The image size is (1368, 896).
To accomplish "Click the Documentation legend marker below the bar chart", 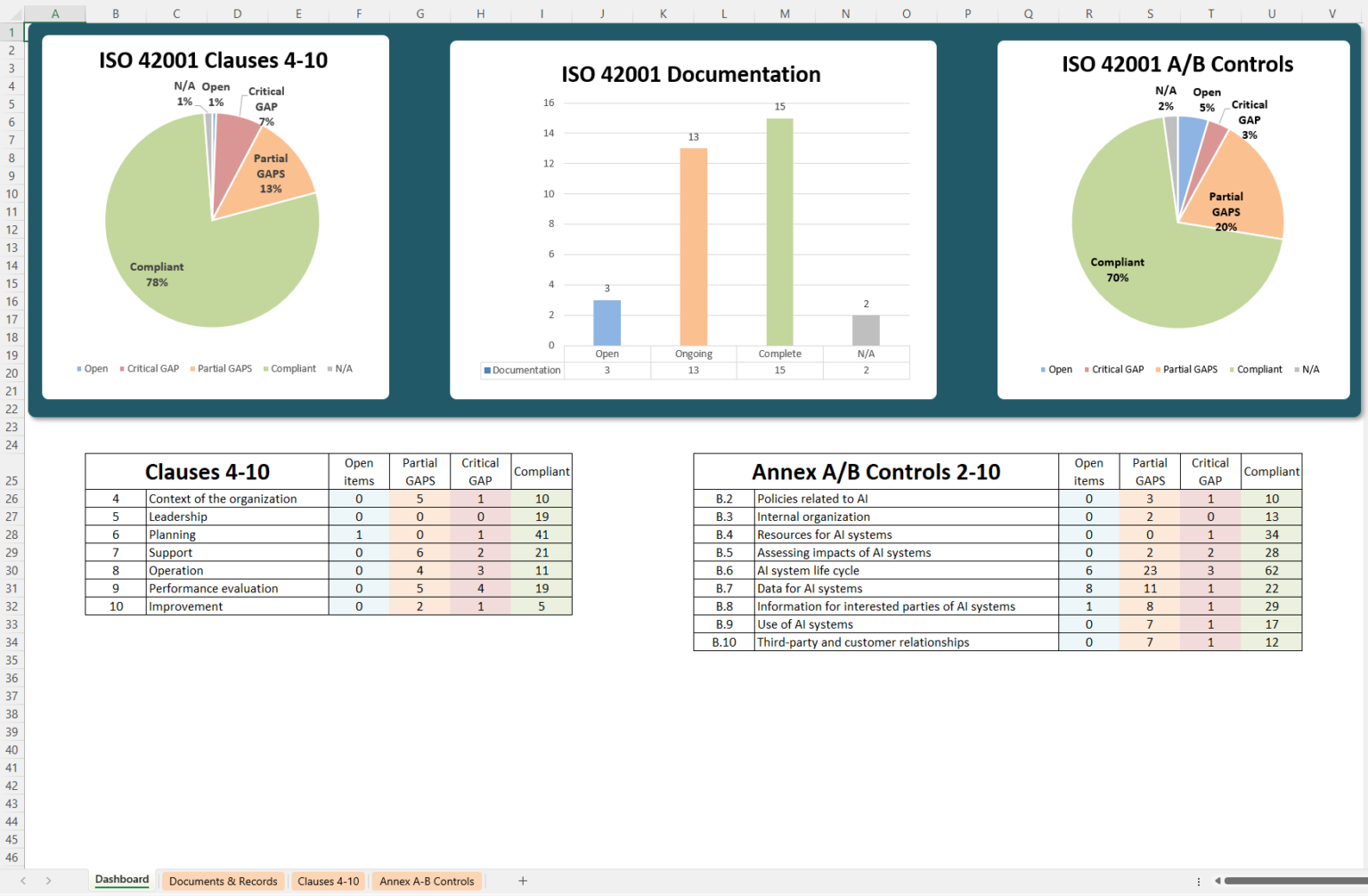I will [x=485, y=370].
